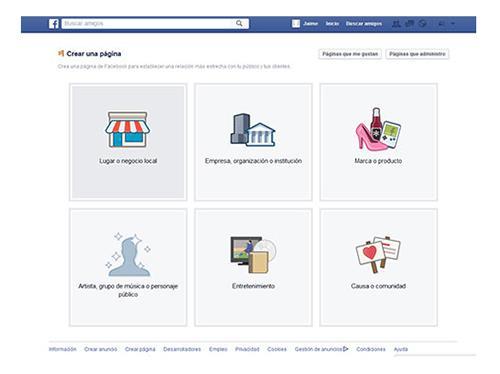The height and width of the screenshot is (374, 500).
Task: Open the messages icon
Action: coord(409,24)
